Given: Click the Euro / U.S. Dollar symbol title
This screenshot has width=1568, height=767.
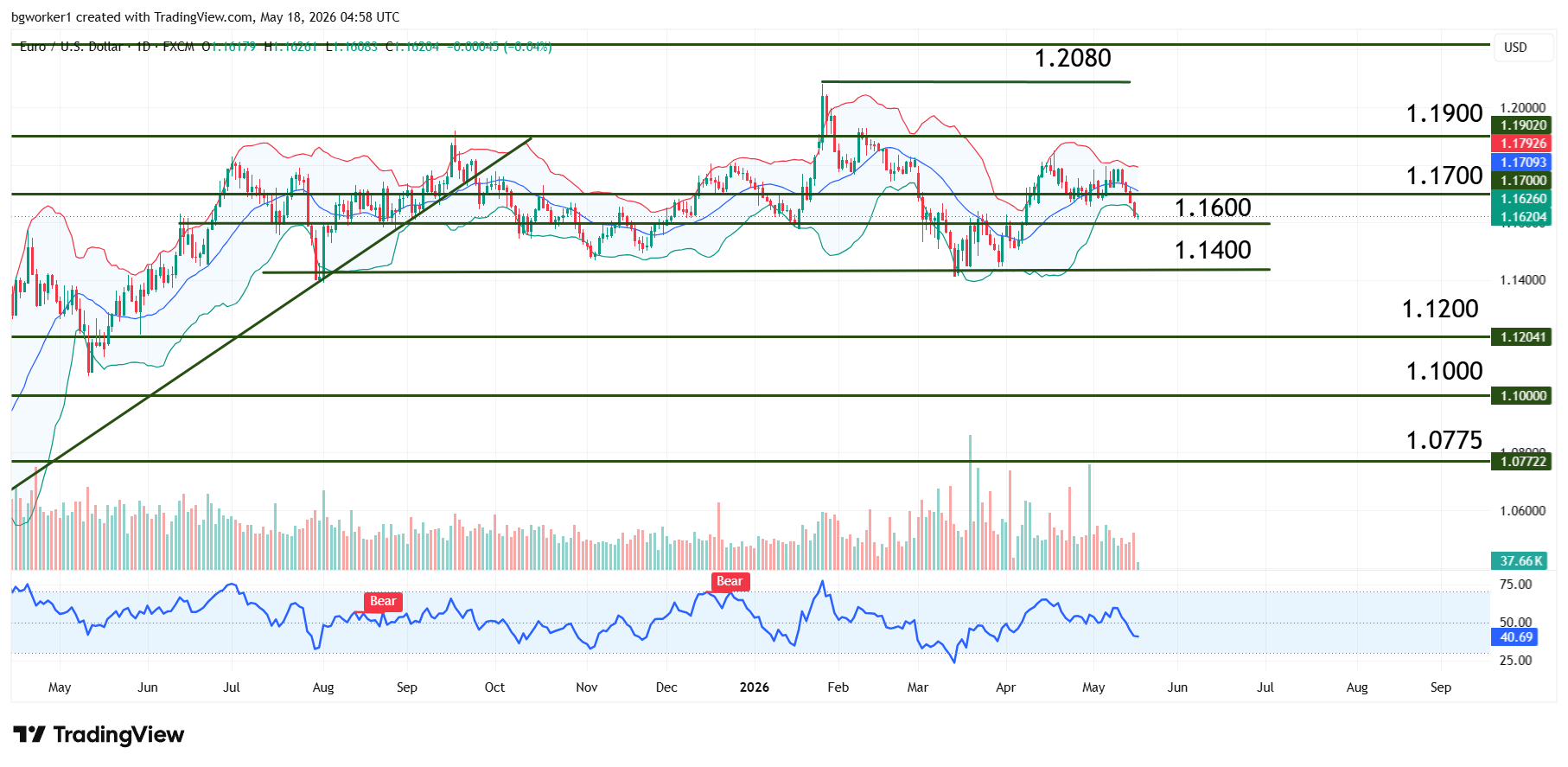Looking at the screenshot, I should [71, 47].
